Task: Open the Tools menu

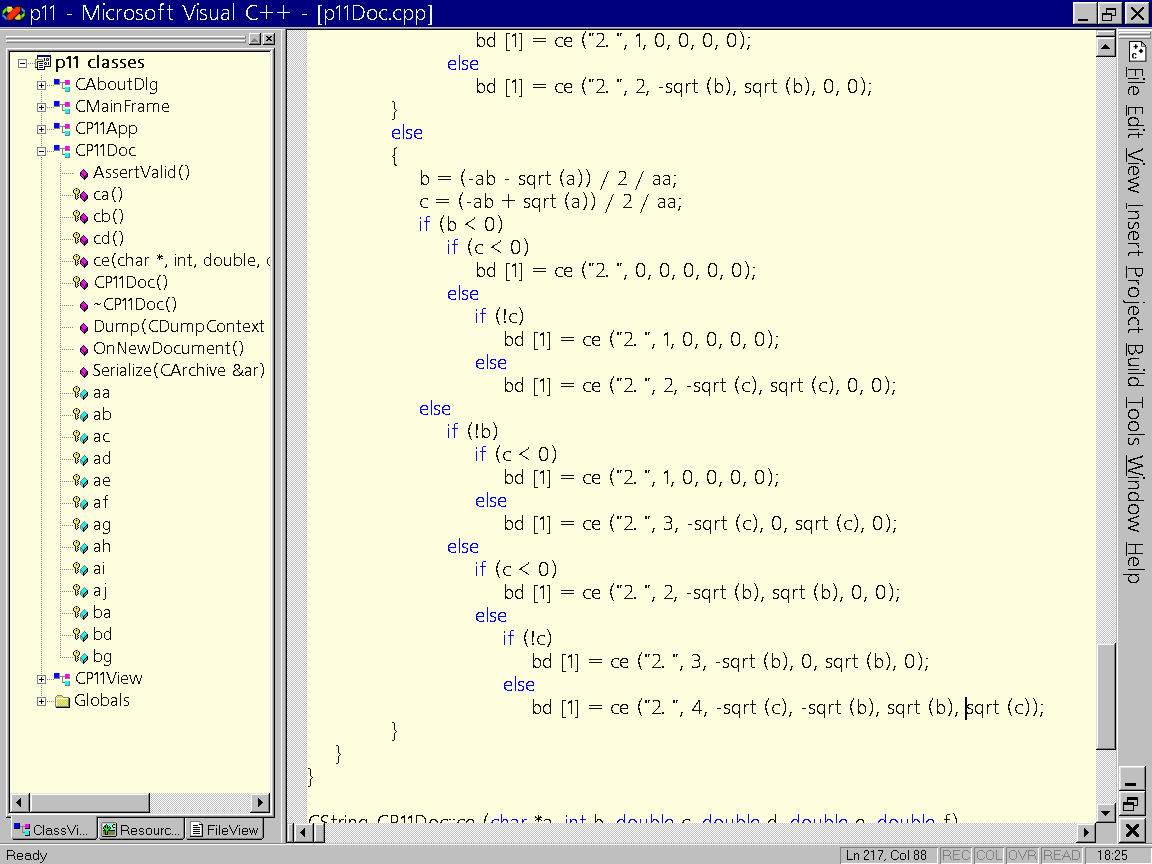Action: (x=1135, y=423)
